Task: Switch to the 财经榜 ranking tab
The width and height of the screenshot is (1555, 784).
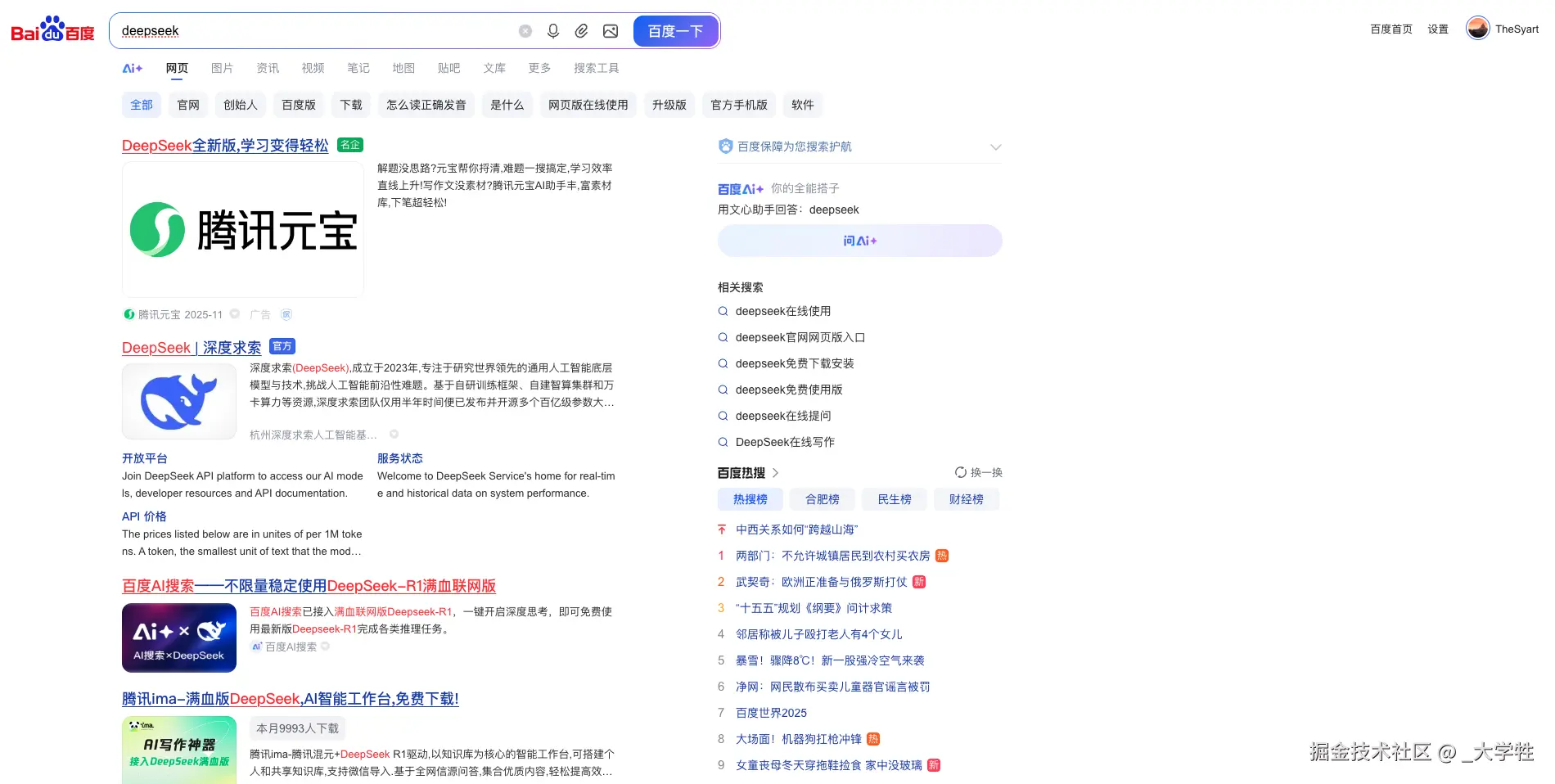Action: 967,499
